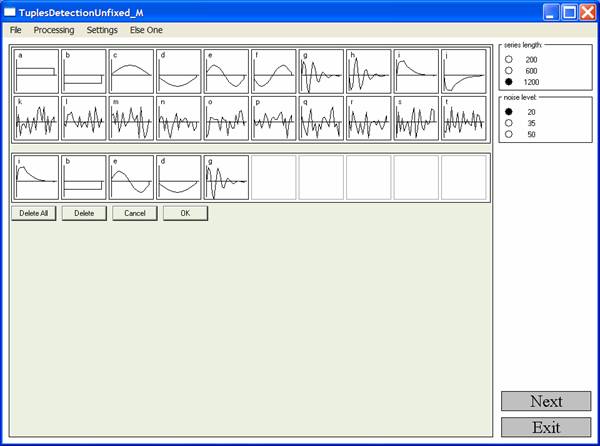Select thumbnail j, the negative decay pulse

click(463, 71)
